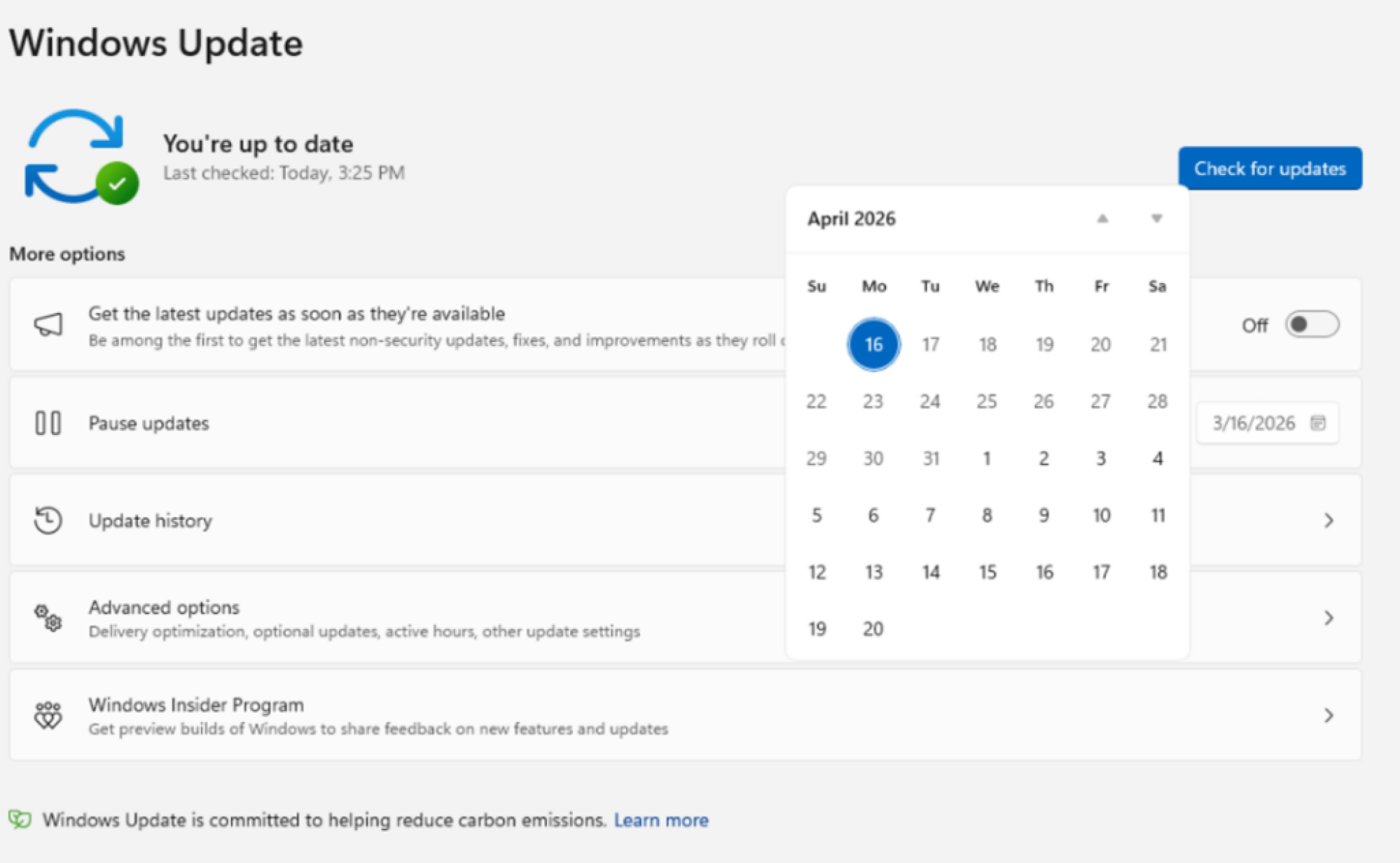The image size is (1400, 863).
Task: Click the 3/16/2026 date input field
Action: [1254, 422]
